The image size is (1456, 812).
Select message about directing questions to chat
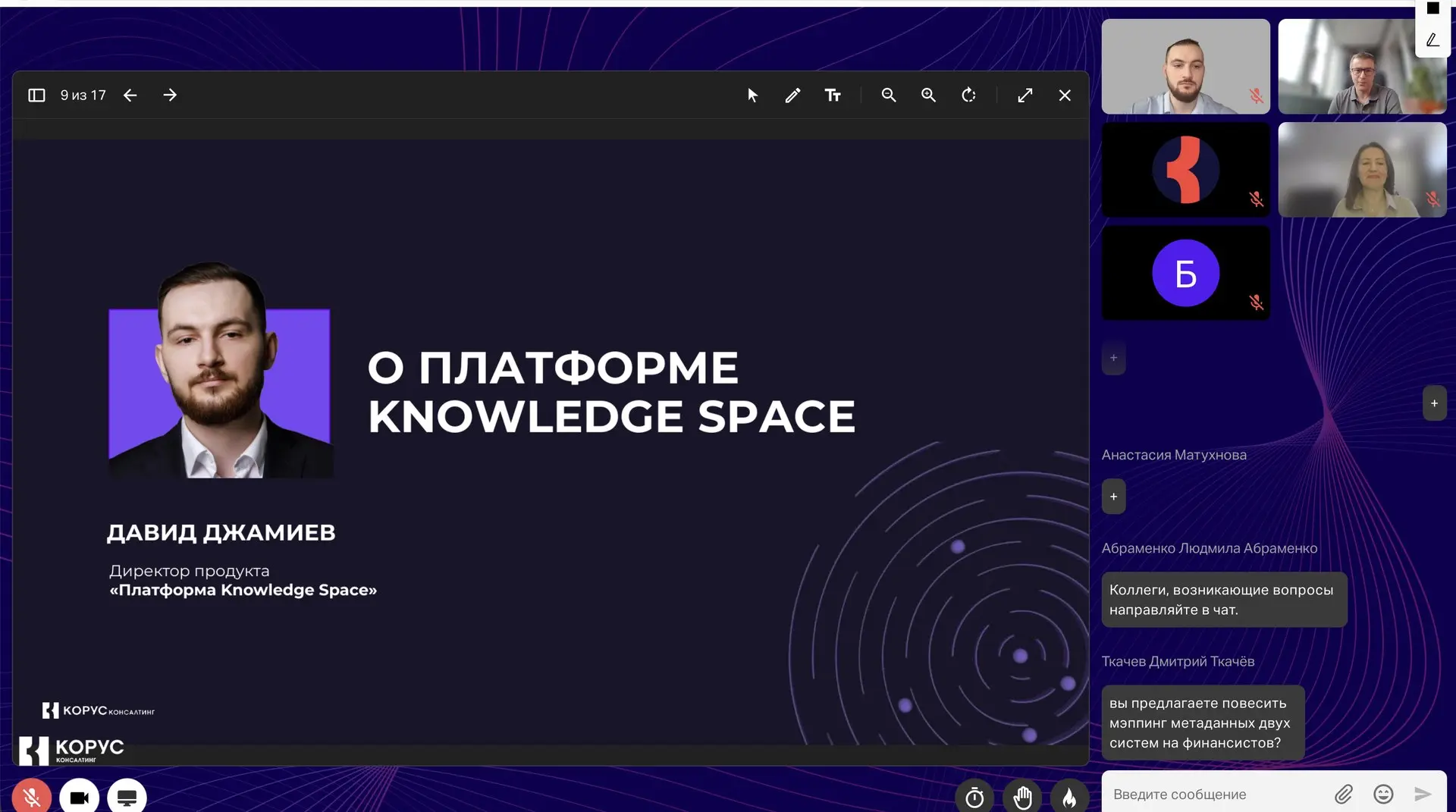tap(1224, 600)
